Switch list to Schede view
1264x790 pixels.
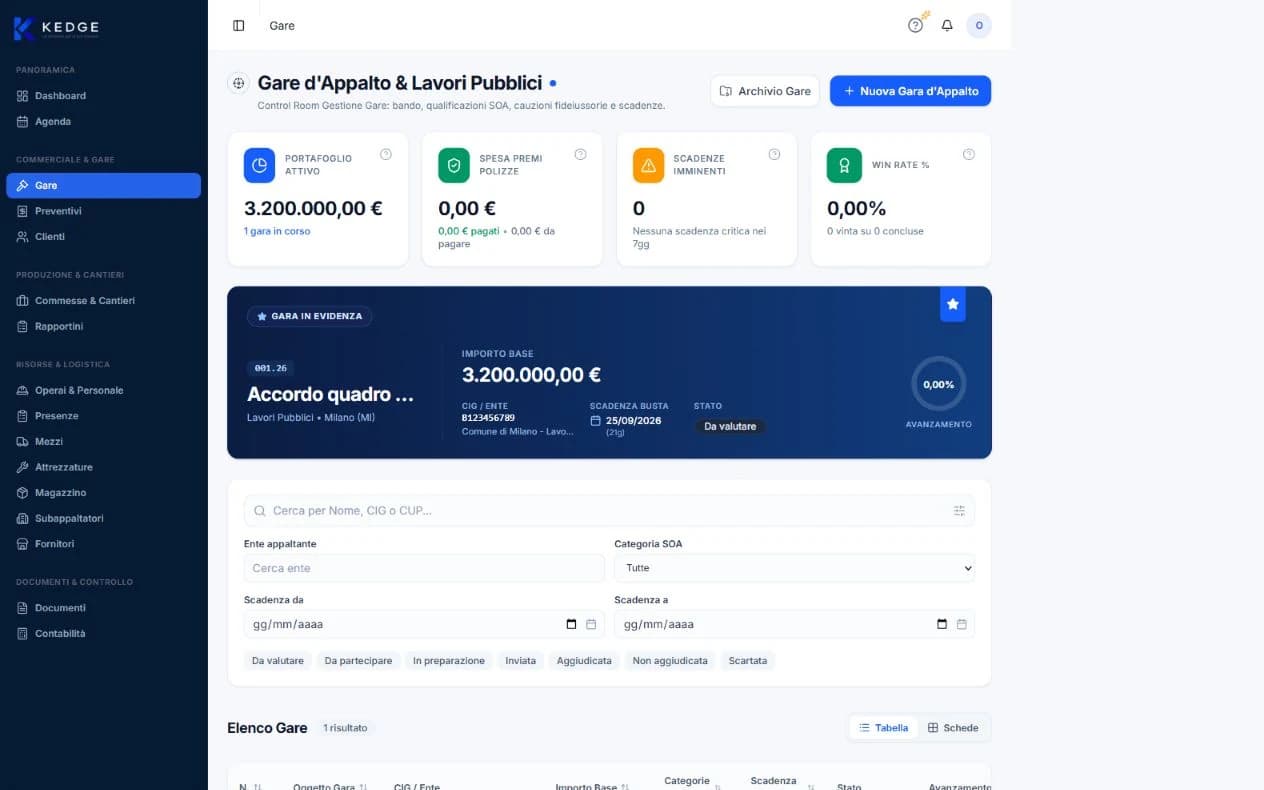point(953,728)
